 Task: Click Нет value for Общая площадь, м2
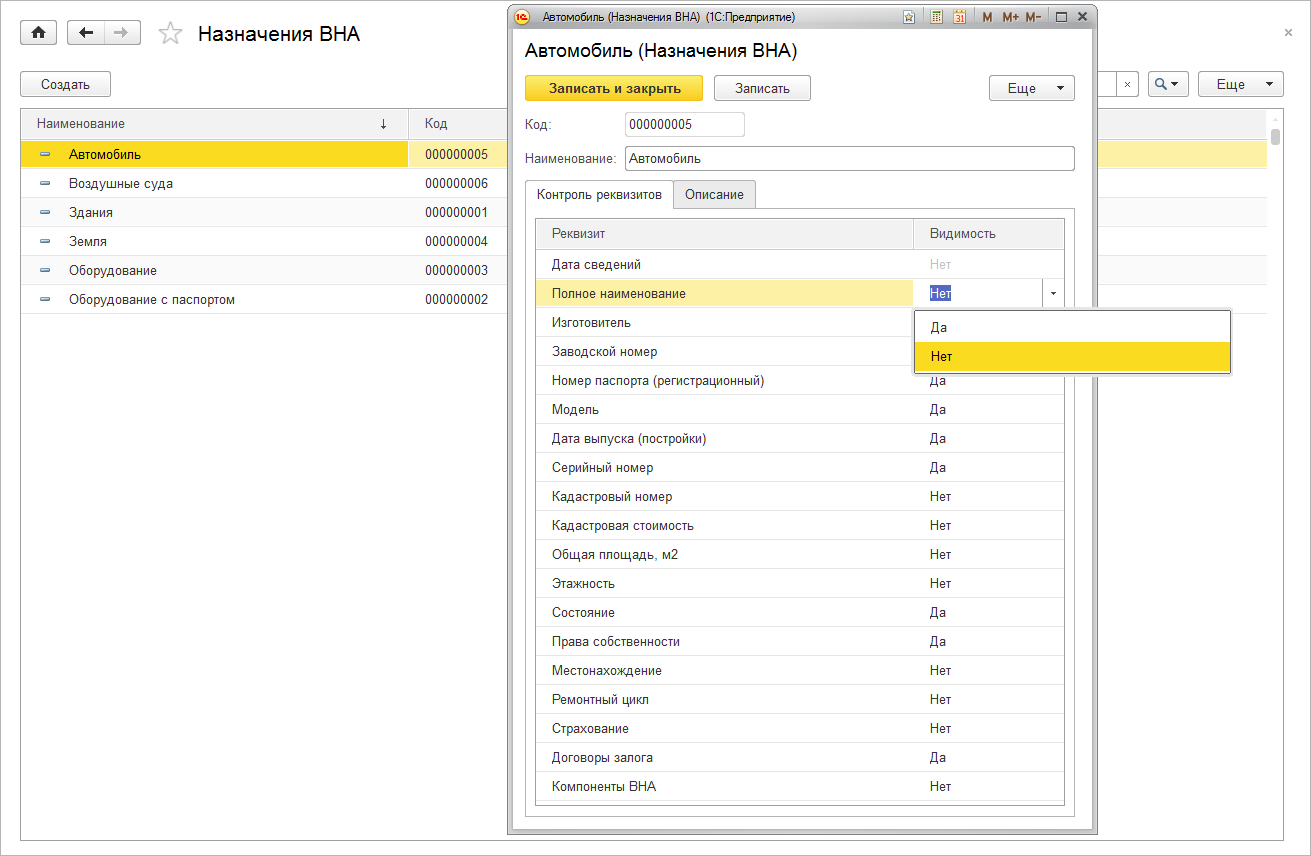940,555
